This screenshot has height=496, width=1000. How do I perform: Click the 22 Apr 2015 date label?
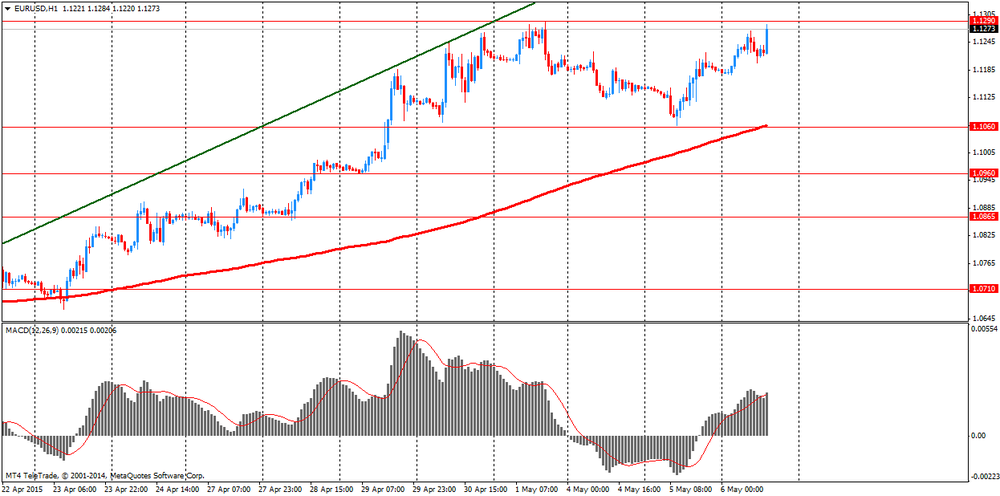(21, 490)
